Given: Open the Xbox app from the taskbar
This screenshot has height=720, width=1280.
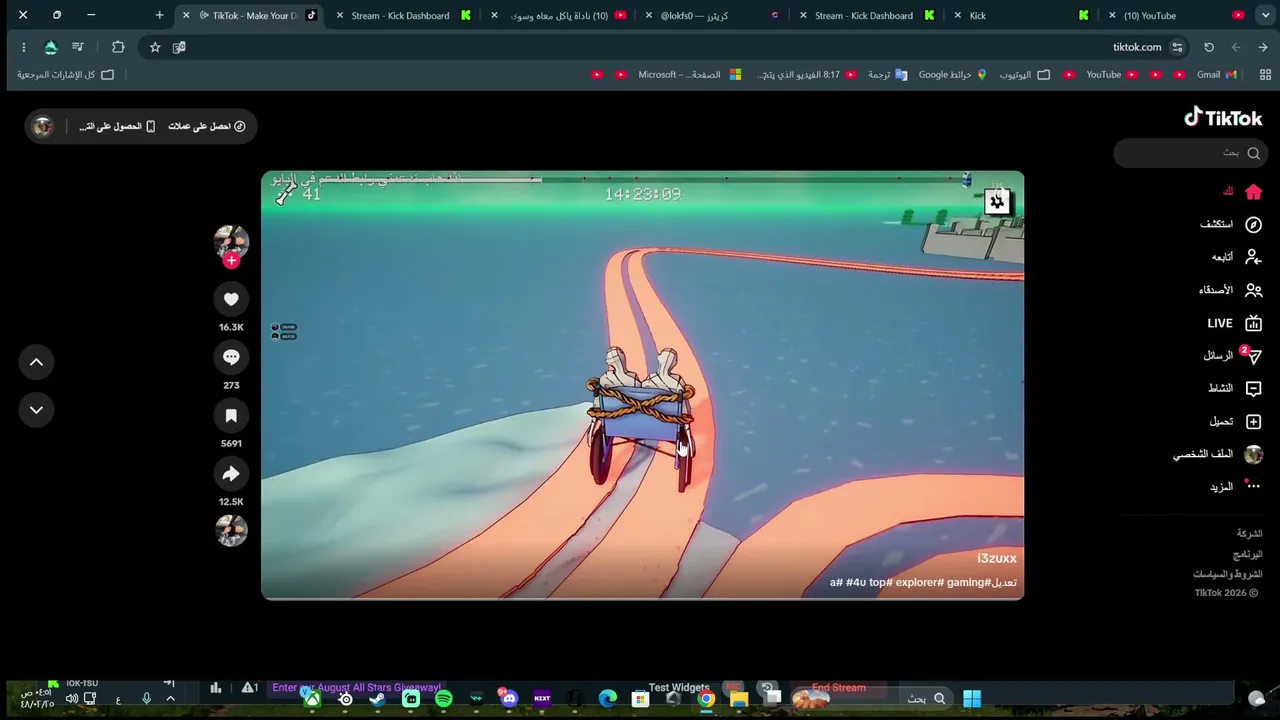Looking at the screenshot, I should coord(312,699).
